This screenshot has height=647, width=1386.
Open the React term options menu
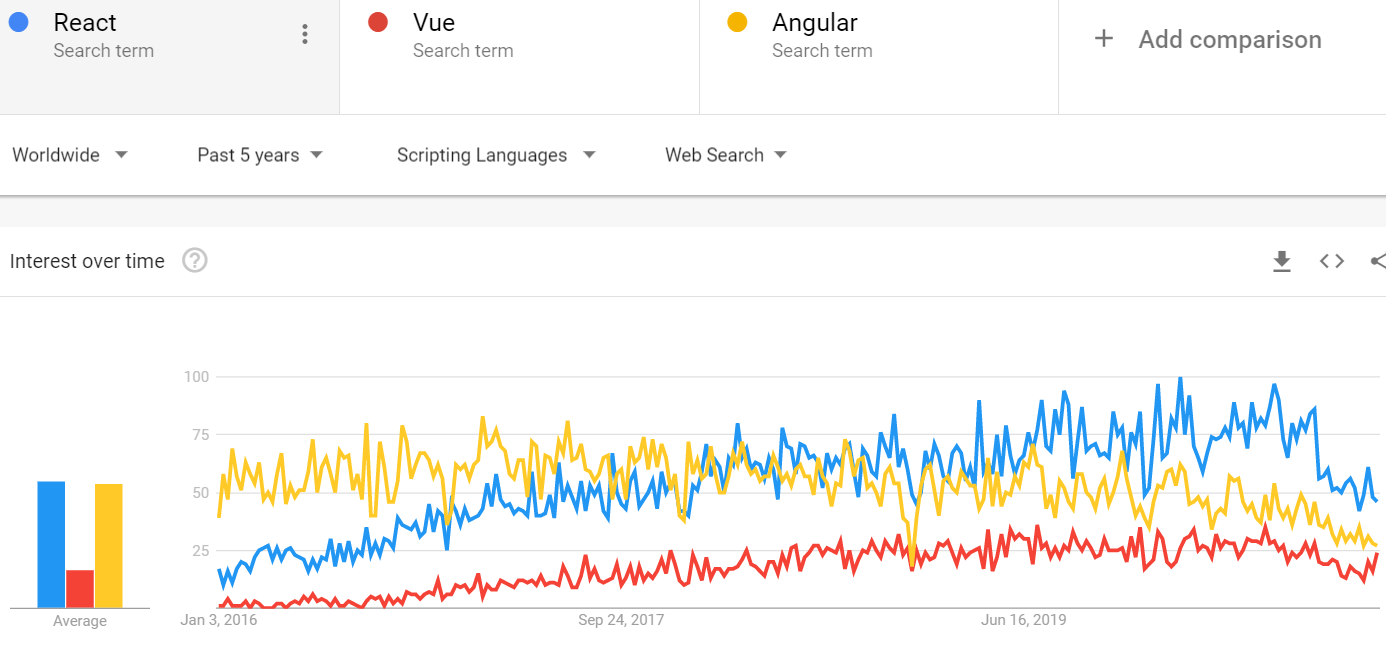tap(305, 35)
